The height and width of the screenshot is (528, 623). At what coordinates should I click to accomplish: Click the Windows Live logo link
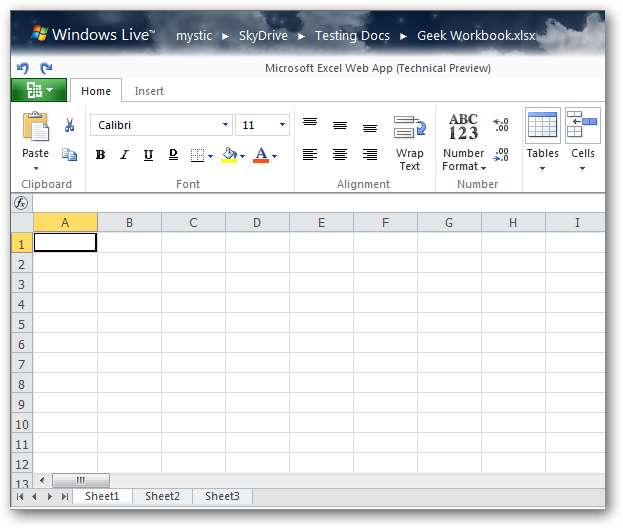pyautogui.click(x=93, y=35)
